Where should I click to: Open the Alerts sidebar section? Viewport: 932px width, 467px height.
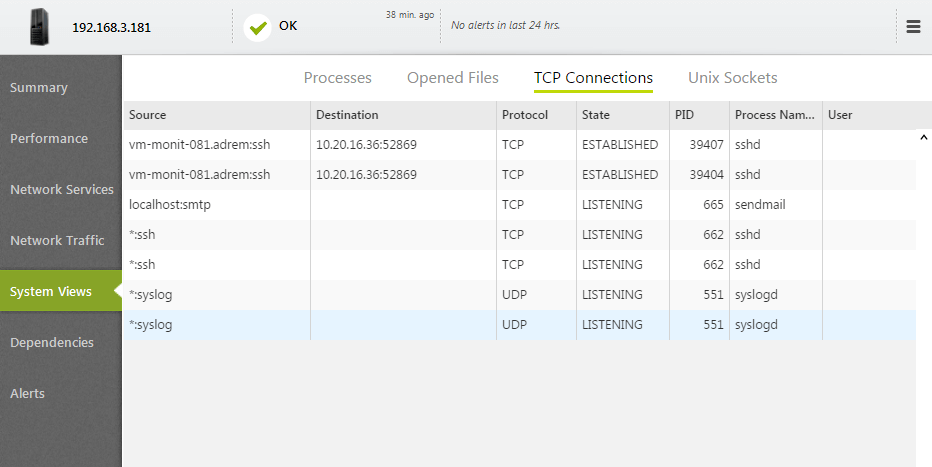point(27,393)
